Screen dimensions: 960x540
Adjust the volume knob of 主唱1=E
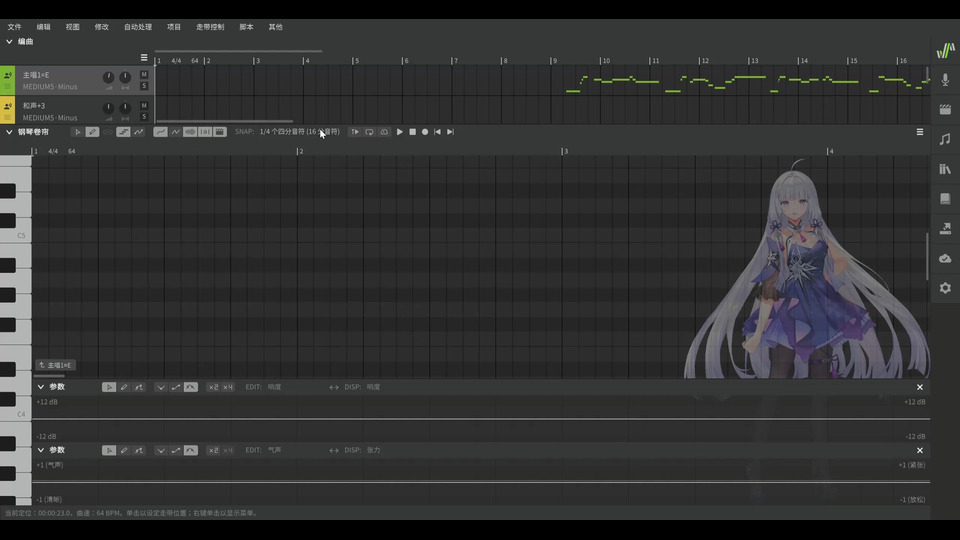(108, 77)
